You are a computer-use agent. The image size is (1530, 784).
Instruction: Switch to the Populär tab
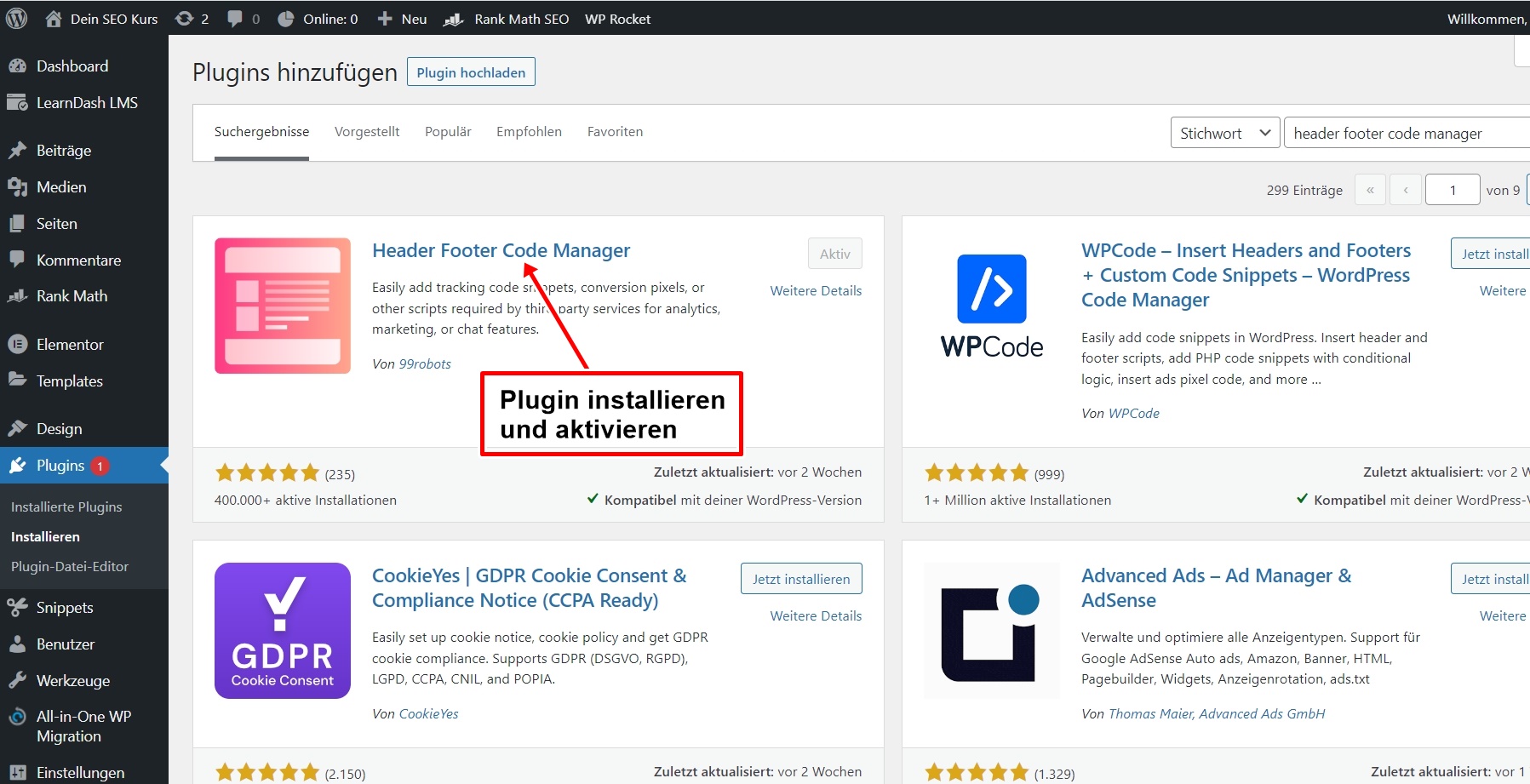click(x=448, y=132)
